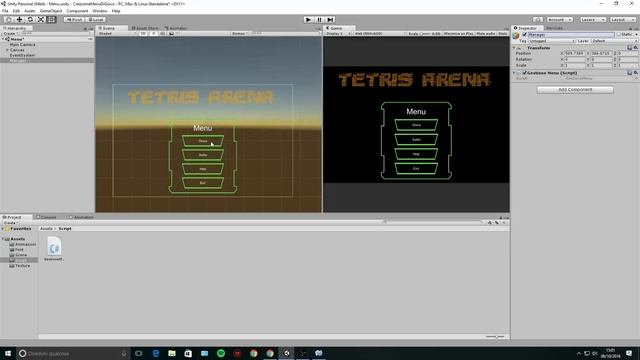Viewport: 640px width, 360px height.
Task: Open the Layer dropdown in Inspector
Action: (x=614, y=41)
